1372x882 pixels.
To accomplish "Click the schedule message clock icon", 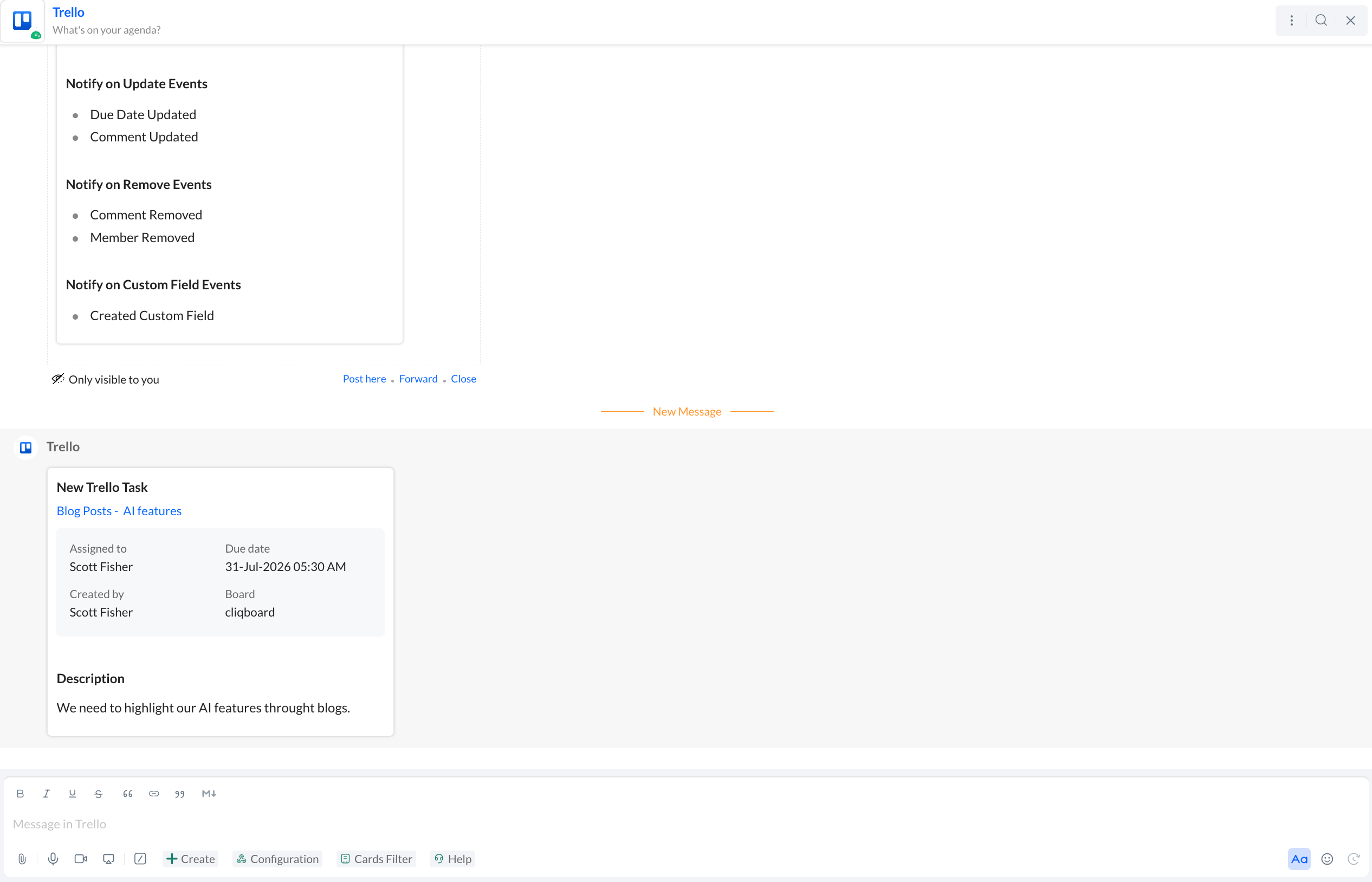I will pyautogui.click(x=1354, y=859).
